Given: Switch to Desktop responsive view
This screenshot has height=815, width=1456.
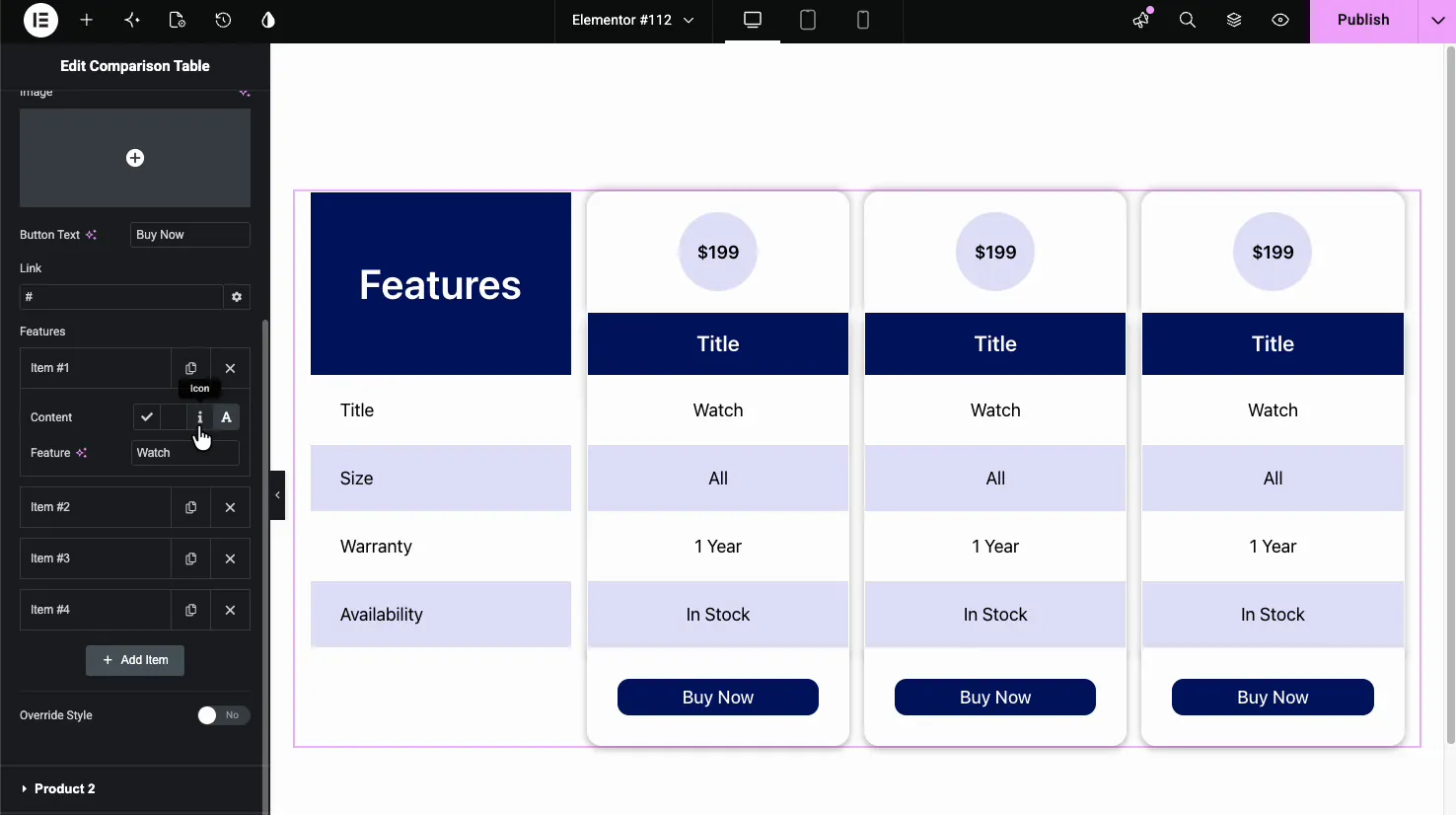Looking at the screenshot, I should tap(753, 20).
